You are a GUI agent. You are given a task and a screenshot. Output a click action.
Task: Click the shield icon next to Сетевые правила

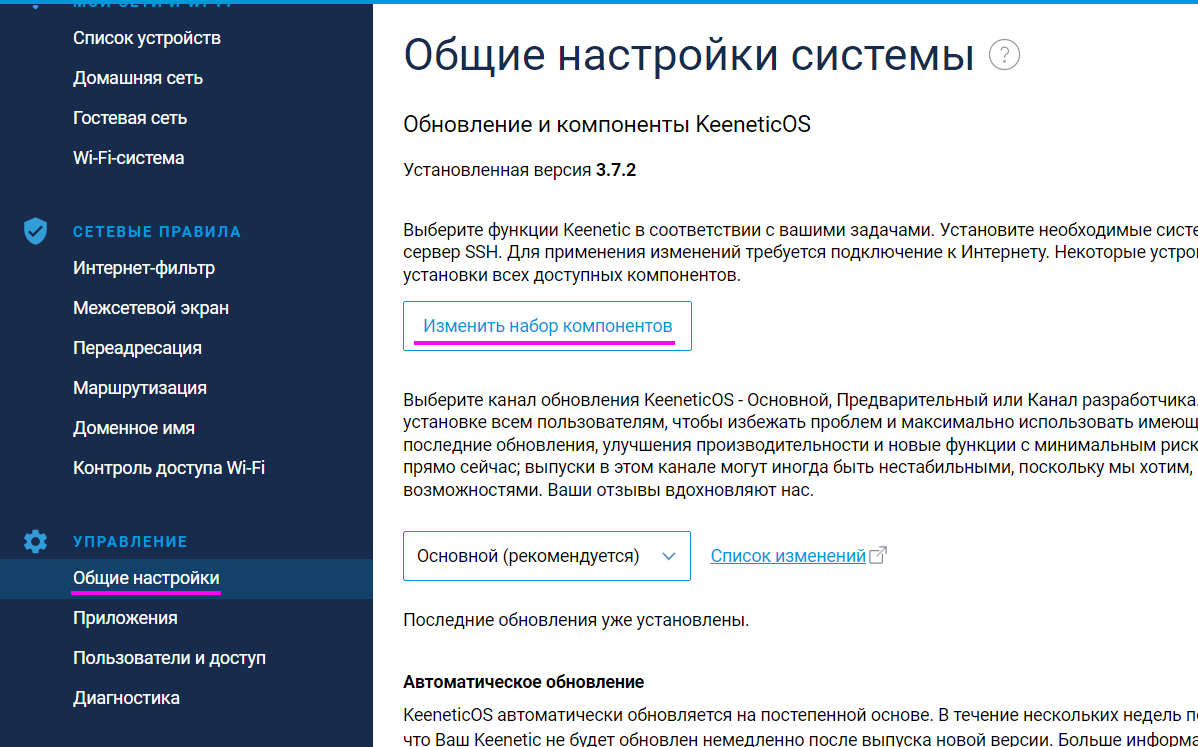(35, 231)
